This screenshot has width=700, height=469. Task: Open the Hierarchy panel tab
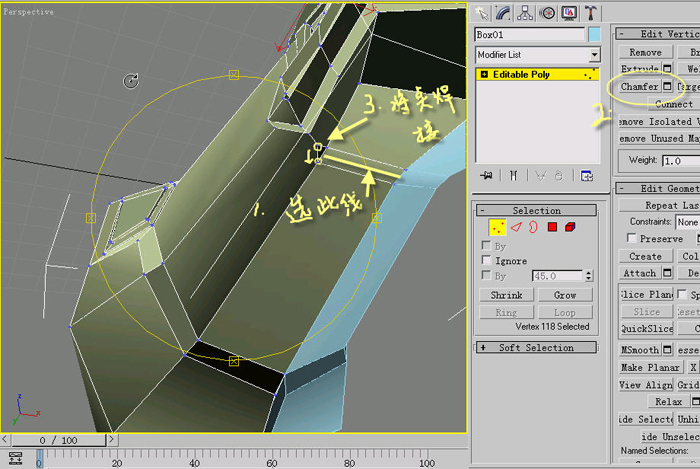pyautogui.click(x=525, y=13)
